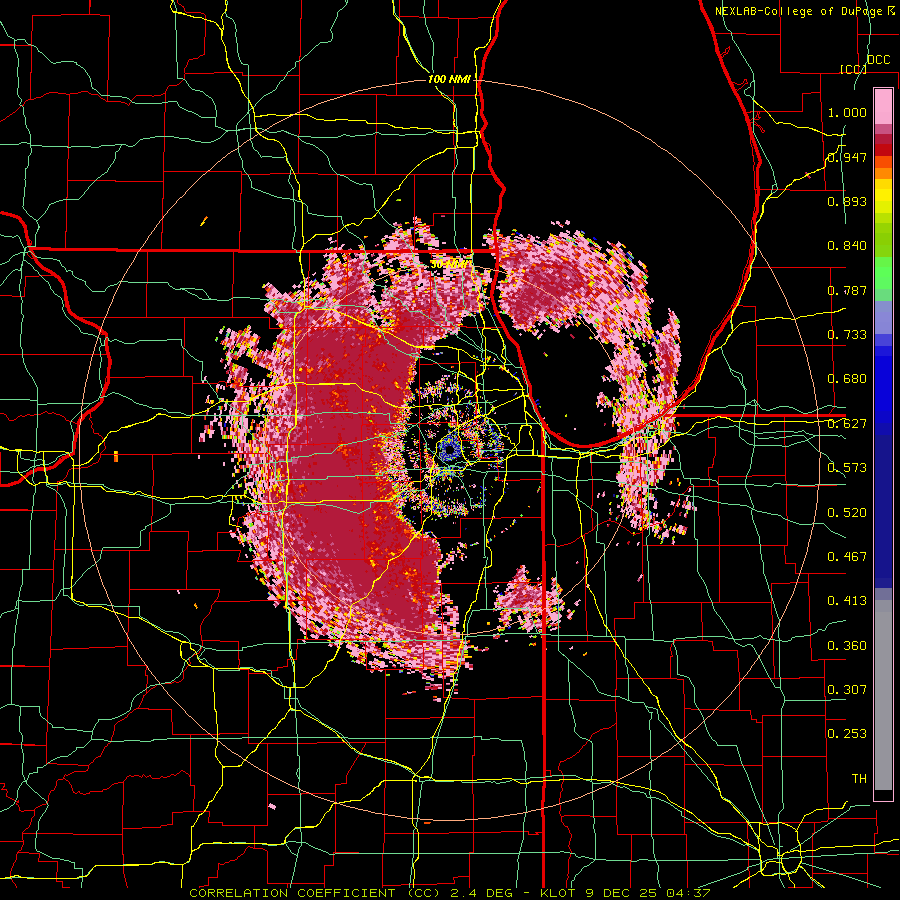Screen dimensions: 900x900
Task: Click the 50 NMI range ring label
Action: point(449,264)
